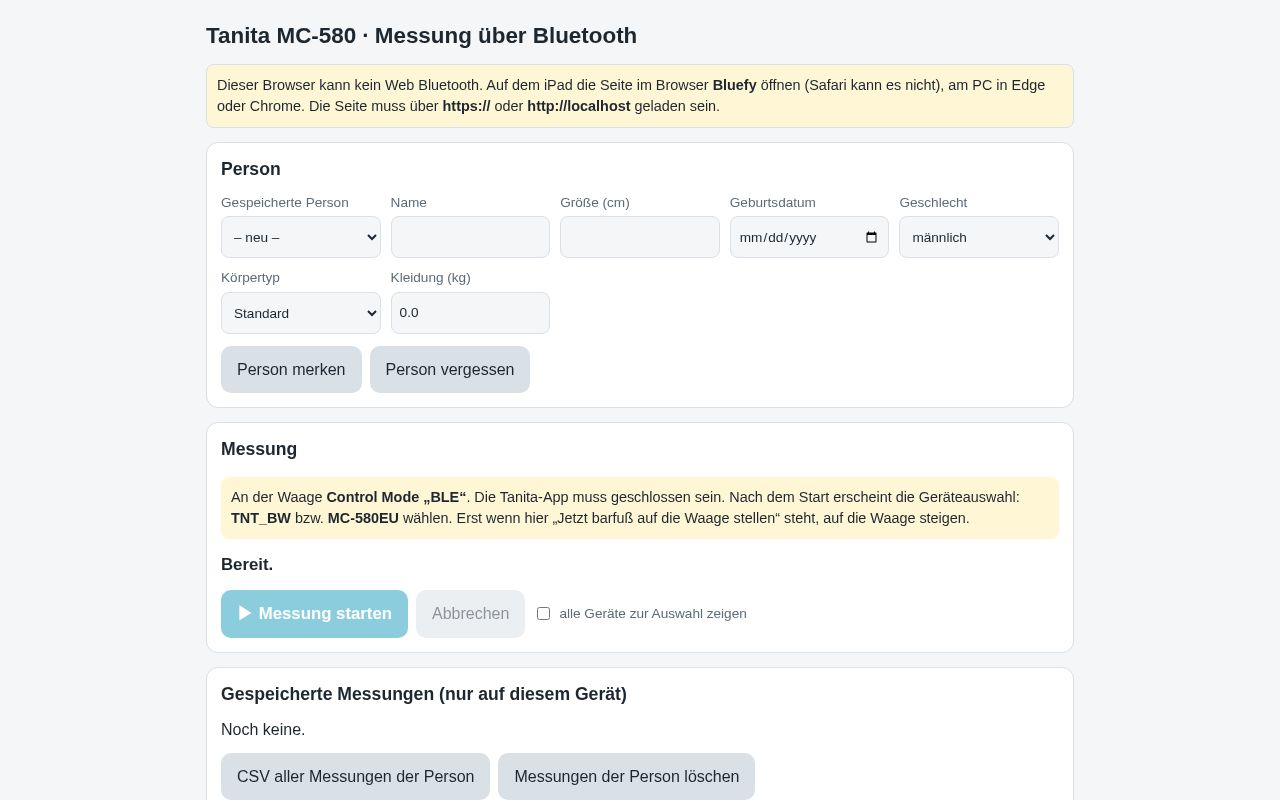This screenshot has width=1280, height=800.
Task: Click Person vergessen button
Action: pyautogui.click(x=450, y=370)
